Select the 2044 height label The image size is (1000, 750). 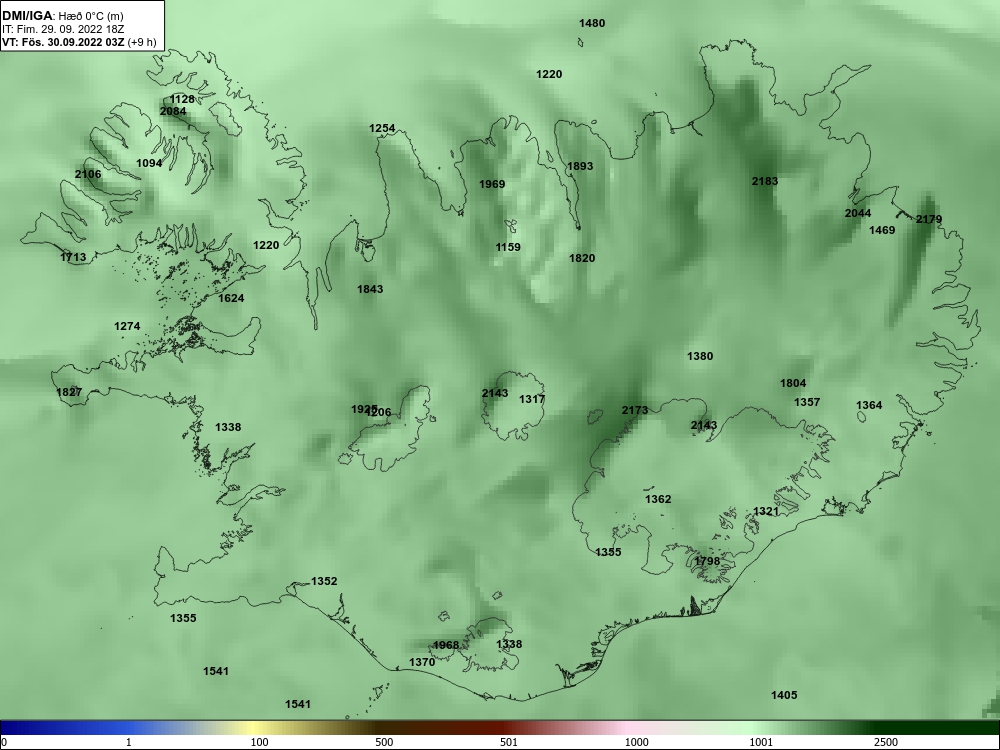point(858,213)
